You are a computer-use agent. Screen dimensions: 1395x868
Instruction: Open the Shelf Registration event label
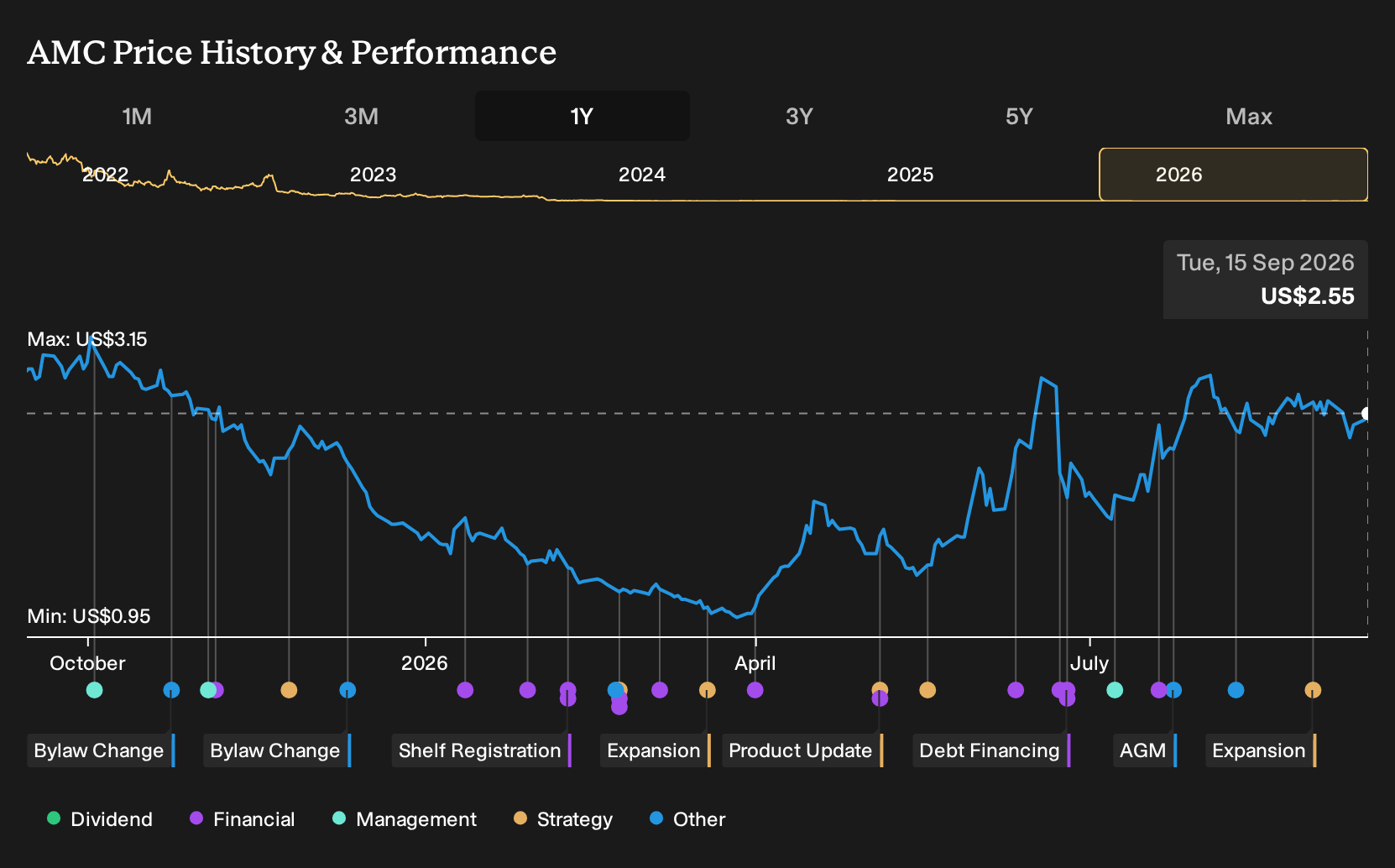(x=482, y=750)
